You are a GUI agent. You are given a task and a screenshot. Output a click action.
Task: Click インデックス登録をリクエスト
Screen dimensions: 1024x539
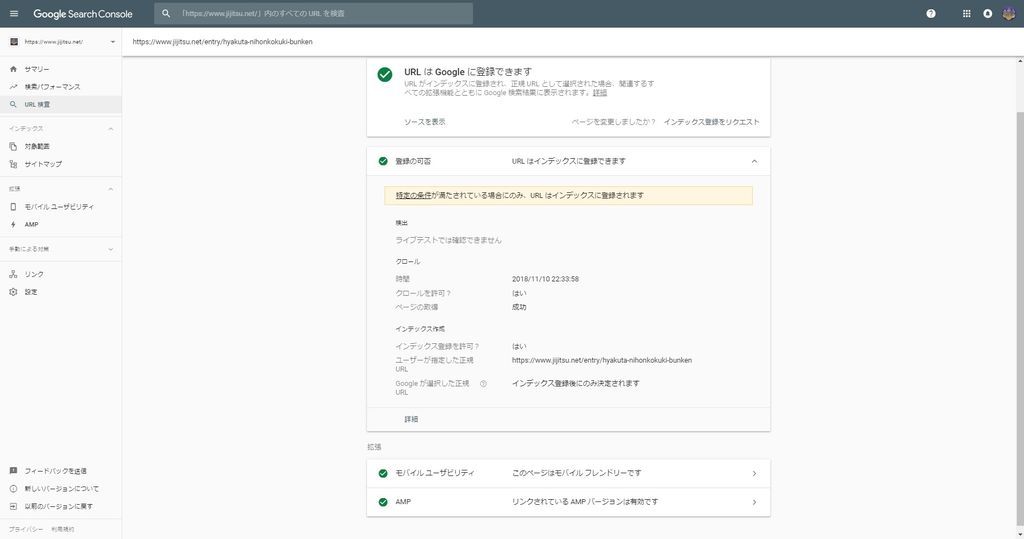[712, 122]
